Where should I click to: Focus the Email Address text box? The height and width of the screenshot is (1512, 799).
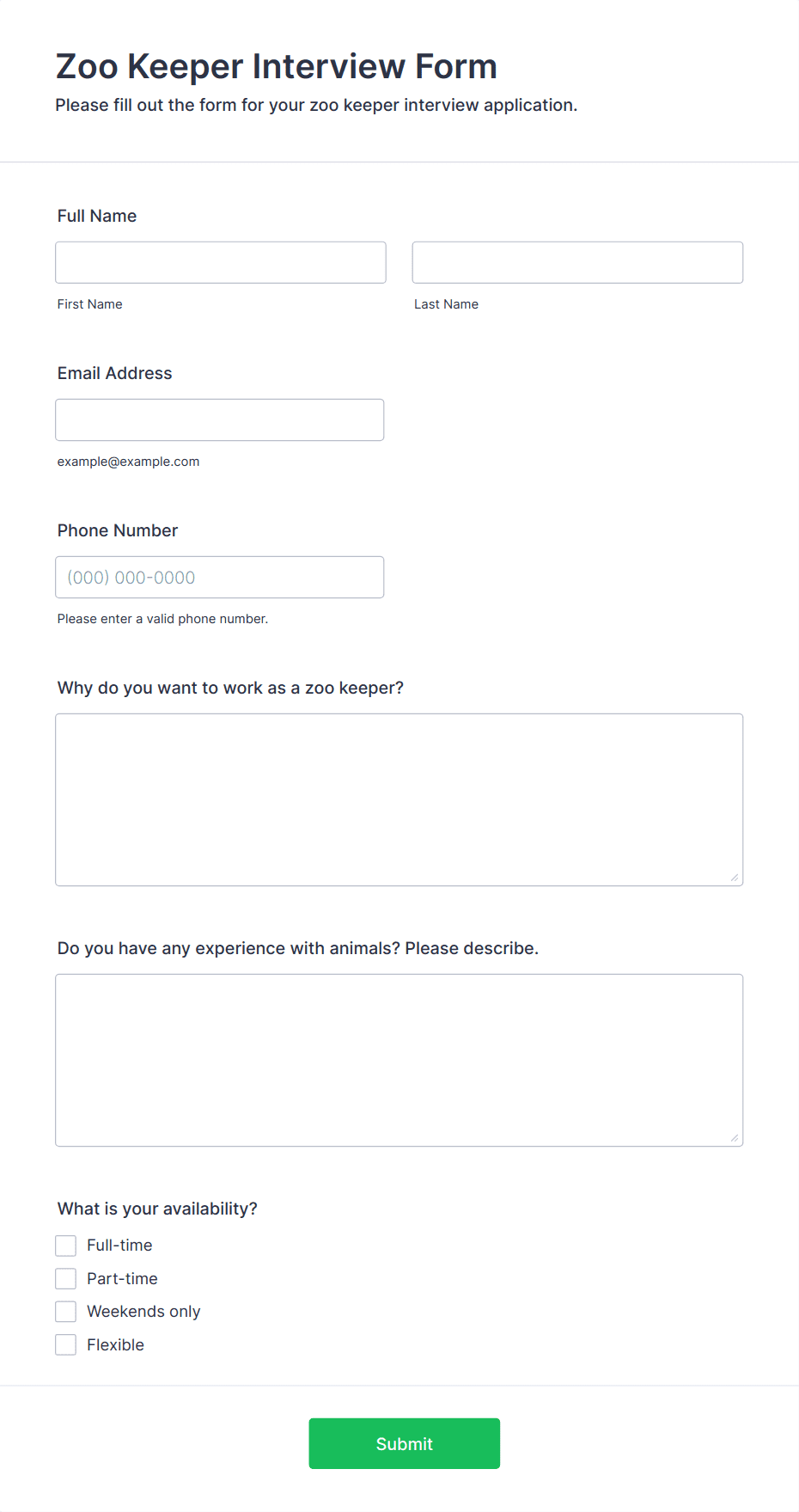pyautogui.click(x=220, y=419)
